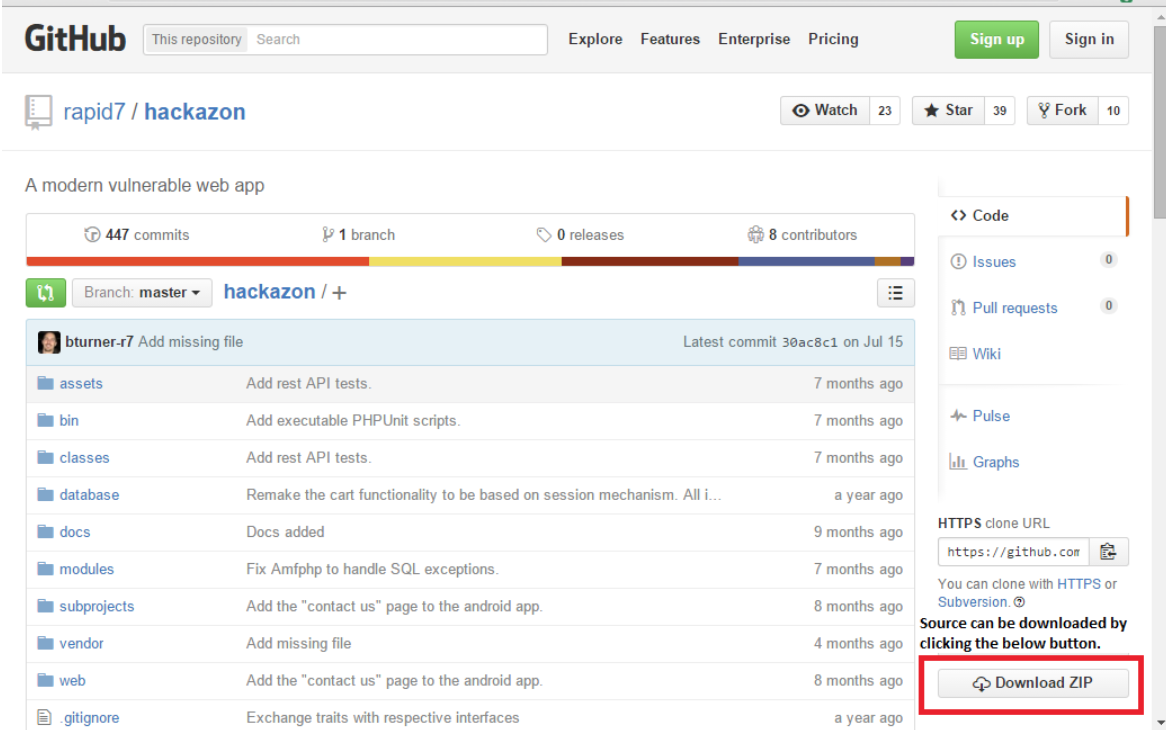
Task: Click the GitHub logo
Action: (75, 39)
